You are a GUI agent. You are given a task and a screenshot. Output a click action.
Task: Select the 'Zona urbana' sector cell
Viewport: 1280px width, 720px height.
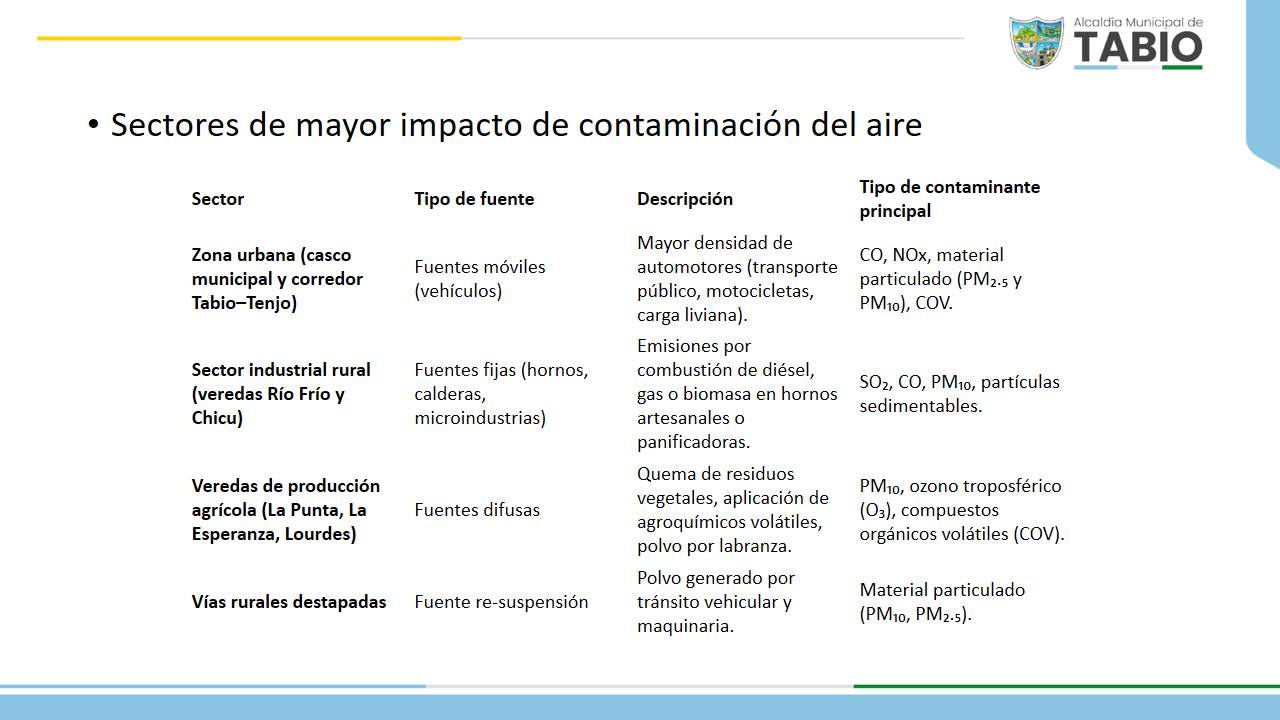pos(277,279)
